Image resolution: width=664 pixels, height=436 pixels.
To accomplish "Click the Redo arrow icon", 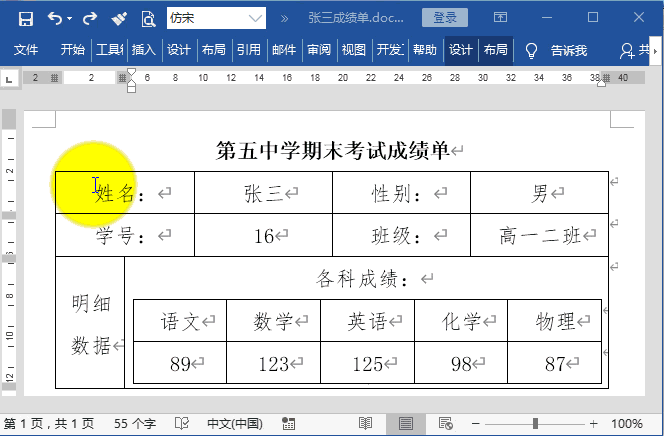I will (90, 18).
